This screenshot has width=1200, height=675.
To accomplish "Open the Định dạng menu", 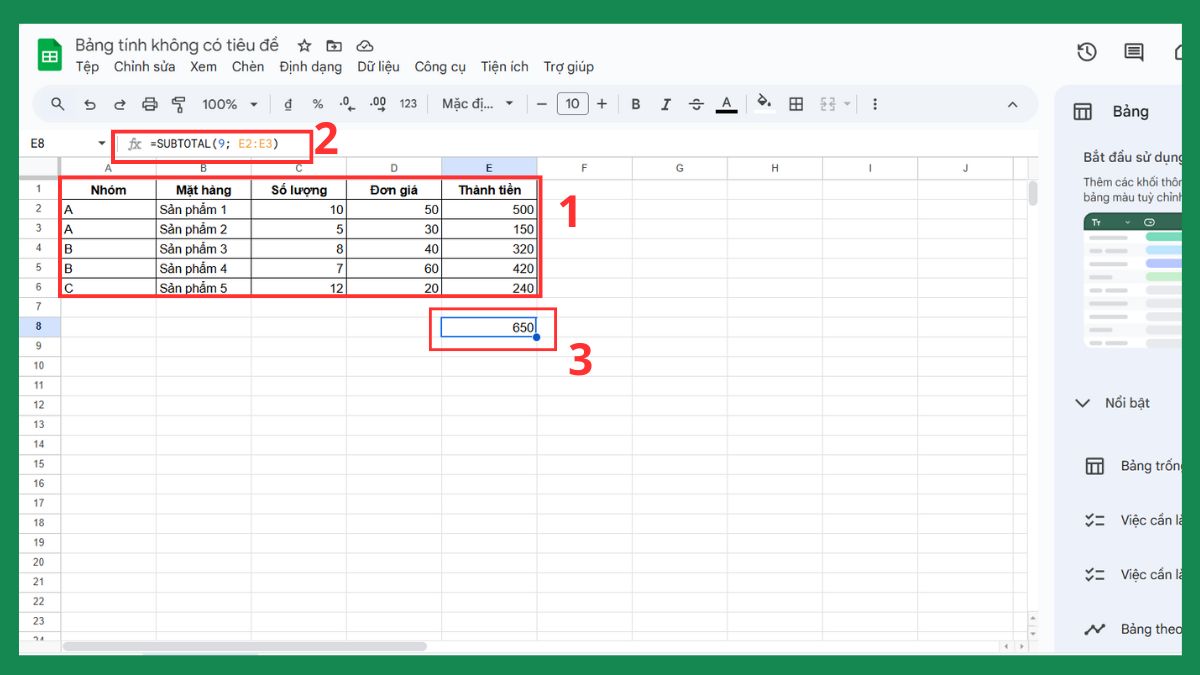I will click(311, 66).
